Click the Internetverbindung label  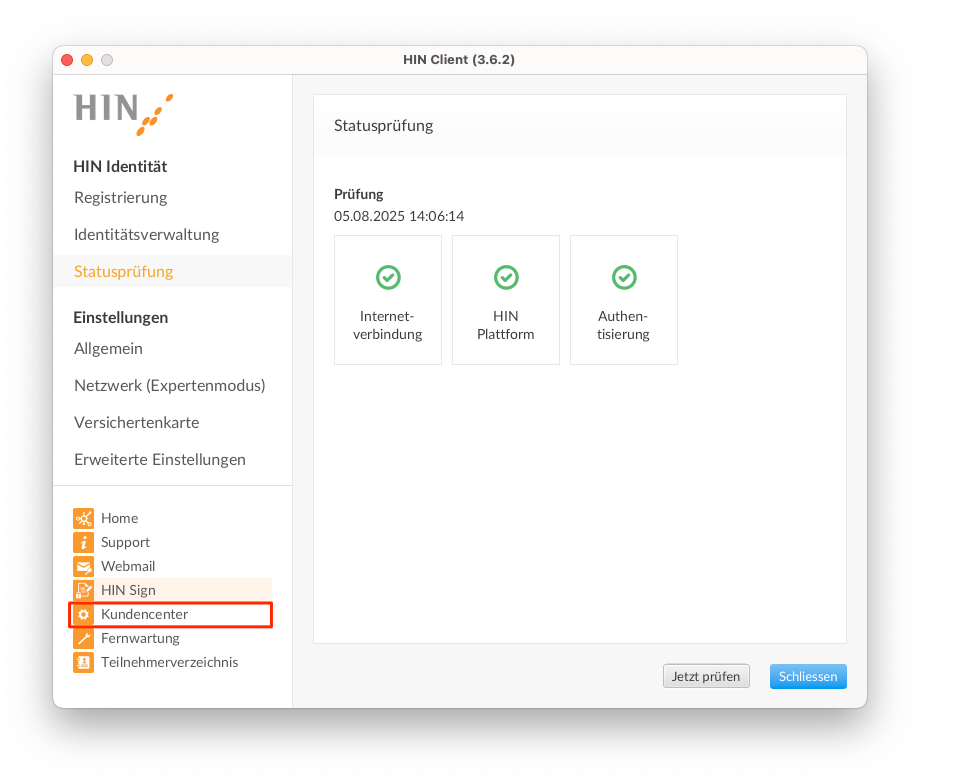[388, 325]
